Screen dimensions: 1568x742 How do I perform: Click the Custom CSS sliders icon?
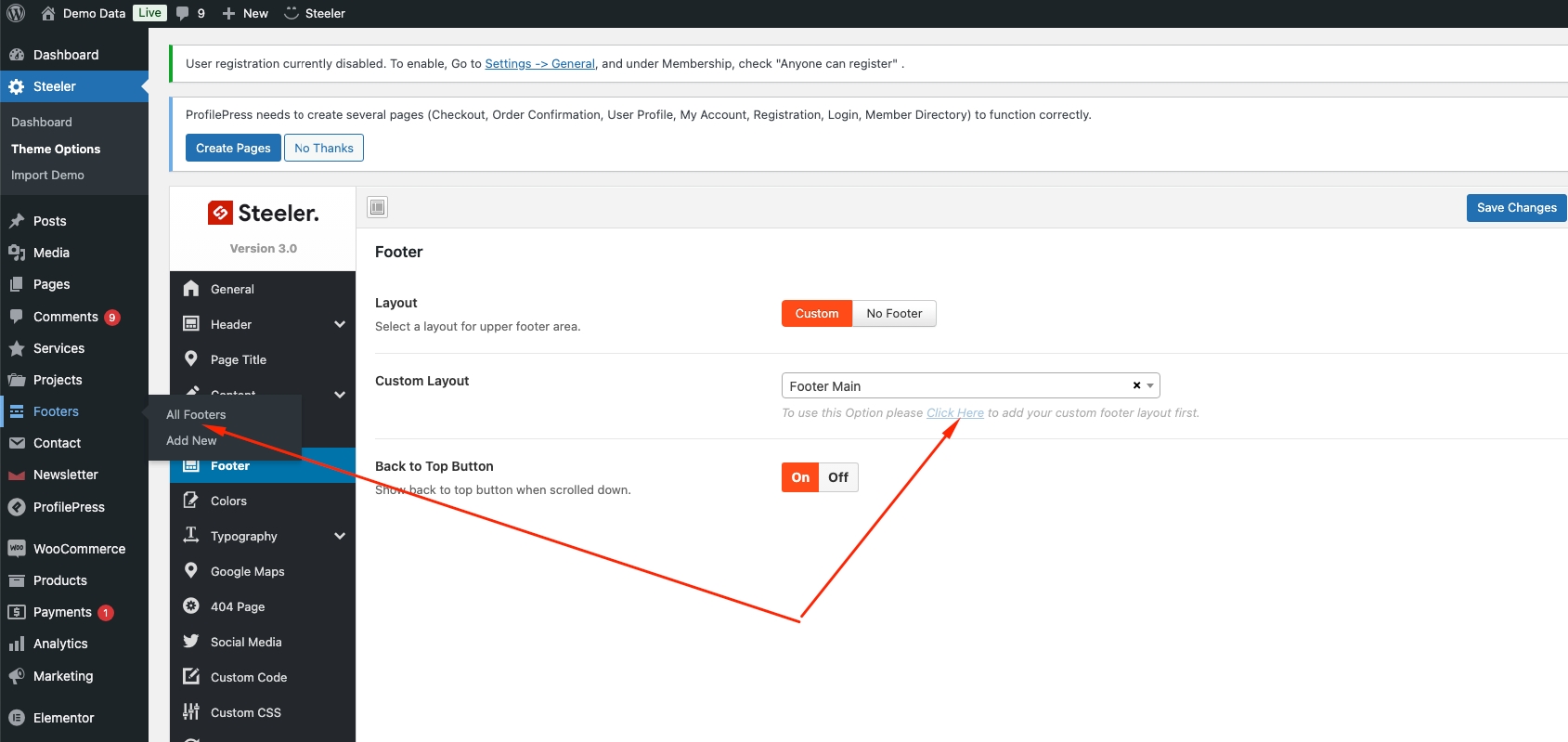(191, 712)
